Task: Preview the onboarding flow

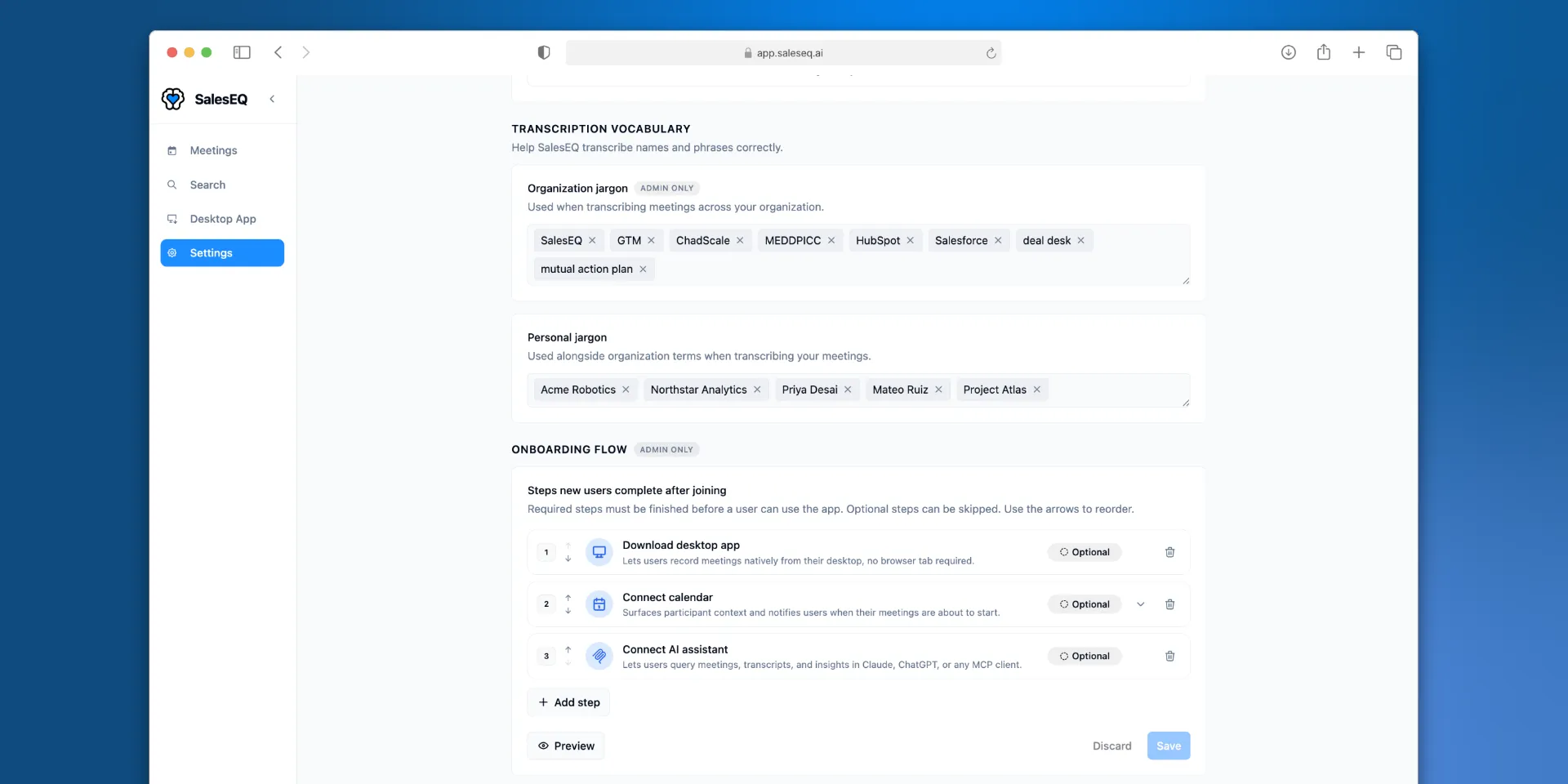Action: (566, 746)
